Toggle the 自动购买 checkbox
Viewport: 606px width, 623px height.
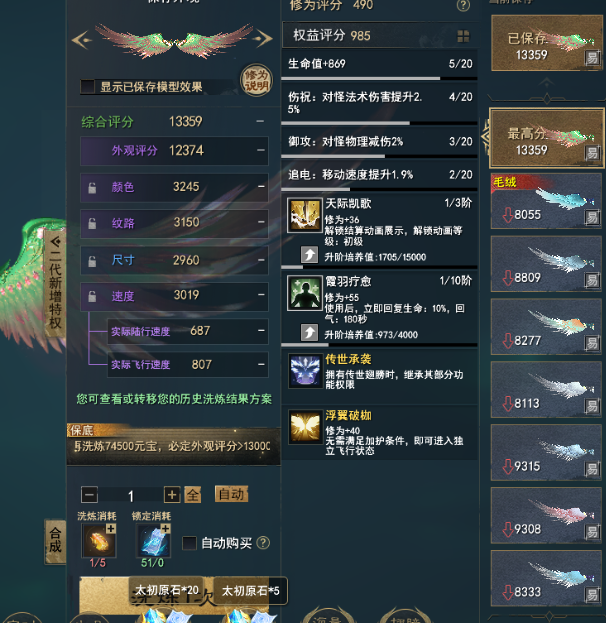[189, 543]
